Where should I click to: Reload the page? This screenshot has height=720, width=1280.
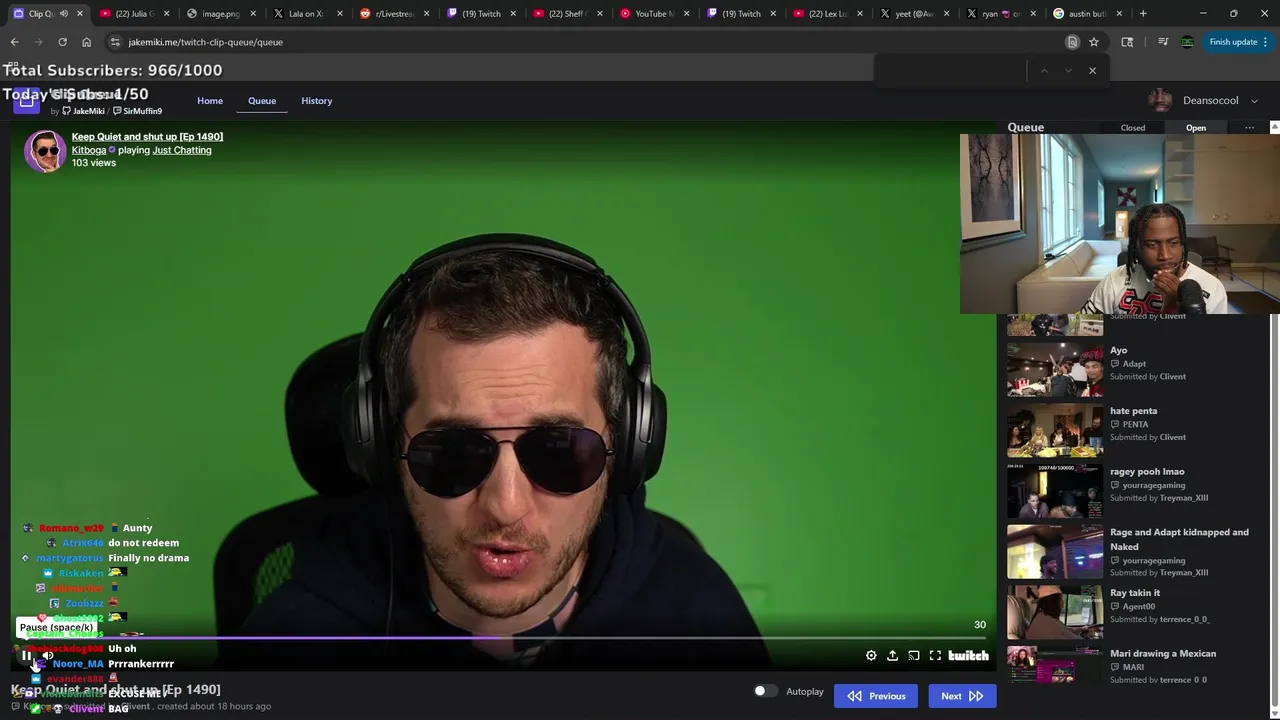point(62,42)
